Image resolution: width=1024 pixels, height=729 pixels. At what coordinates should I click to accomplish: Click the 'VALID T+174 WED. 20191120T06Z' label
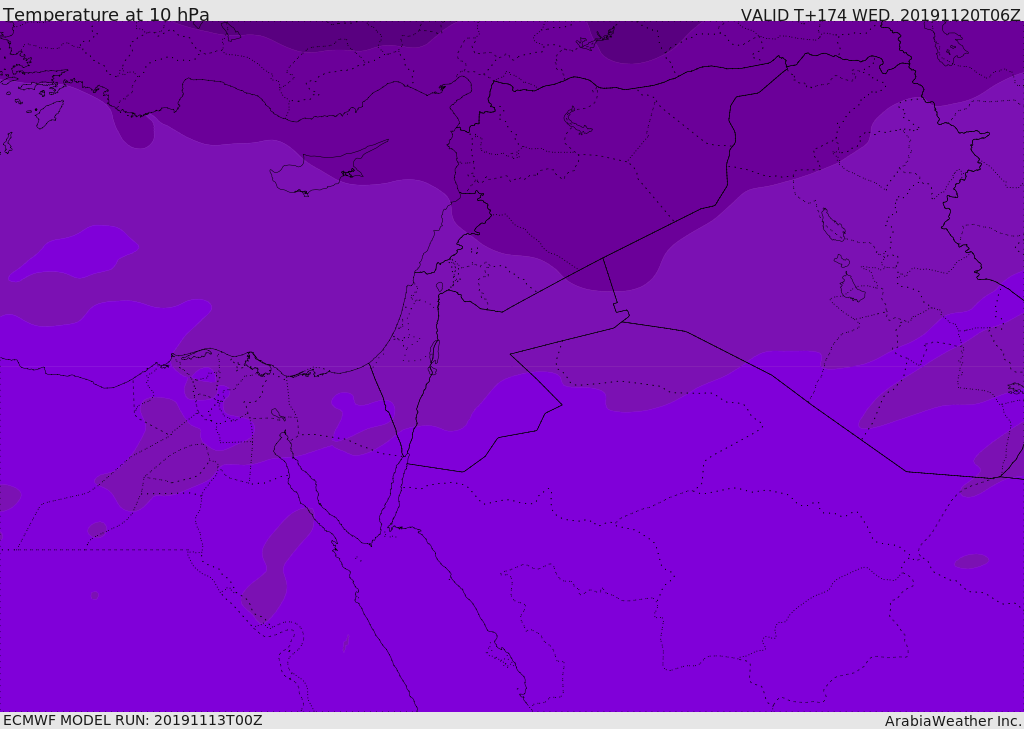[880, 14]
